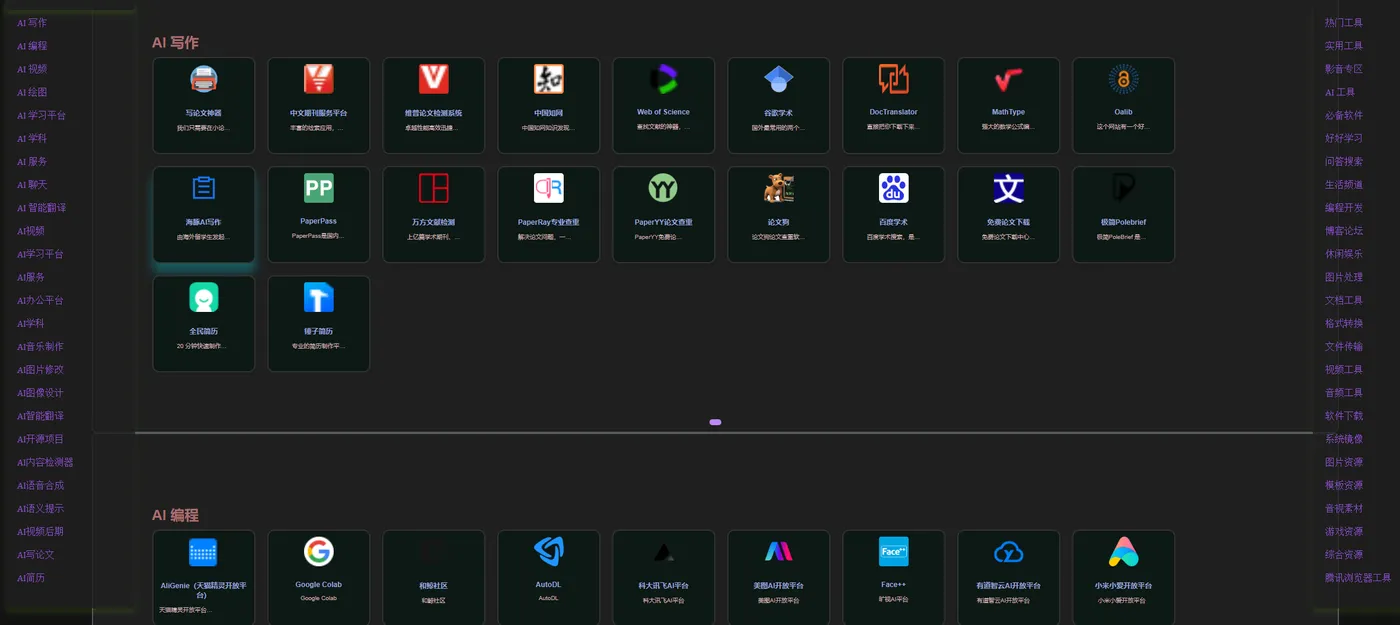
Task: Click the 中文期刊服务平台 red icon
Action: point(319,79)
